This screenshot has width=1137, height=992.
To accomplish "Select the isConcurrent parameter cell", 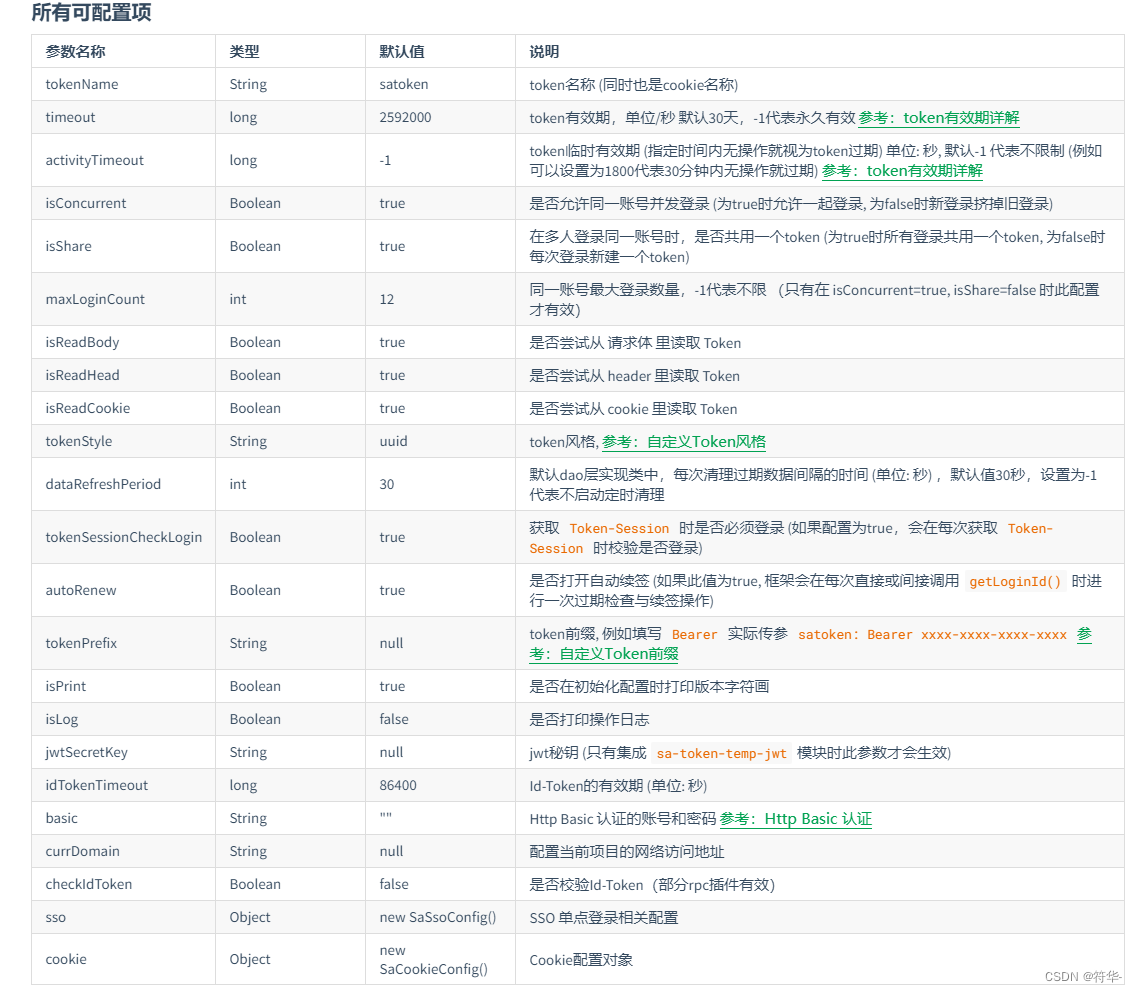I will tap(123, 203).
